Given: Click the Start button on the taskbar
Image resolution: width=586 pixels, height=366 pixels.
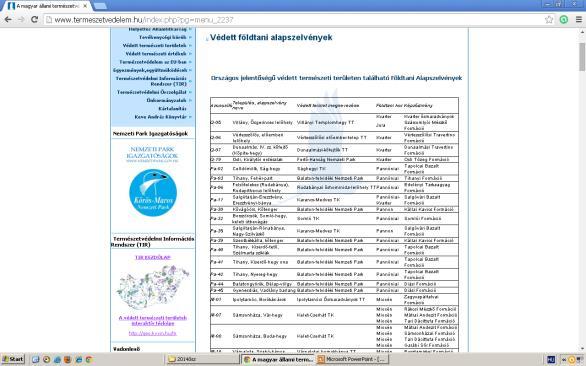Looking at the screenshot, I should (12, 360).
